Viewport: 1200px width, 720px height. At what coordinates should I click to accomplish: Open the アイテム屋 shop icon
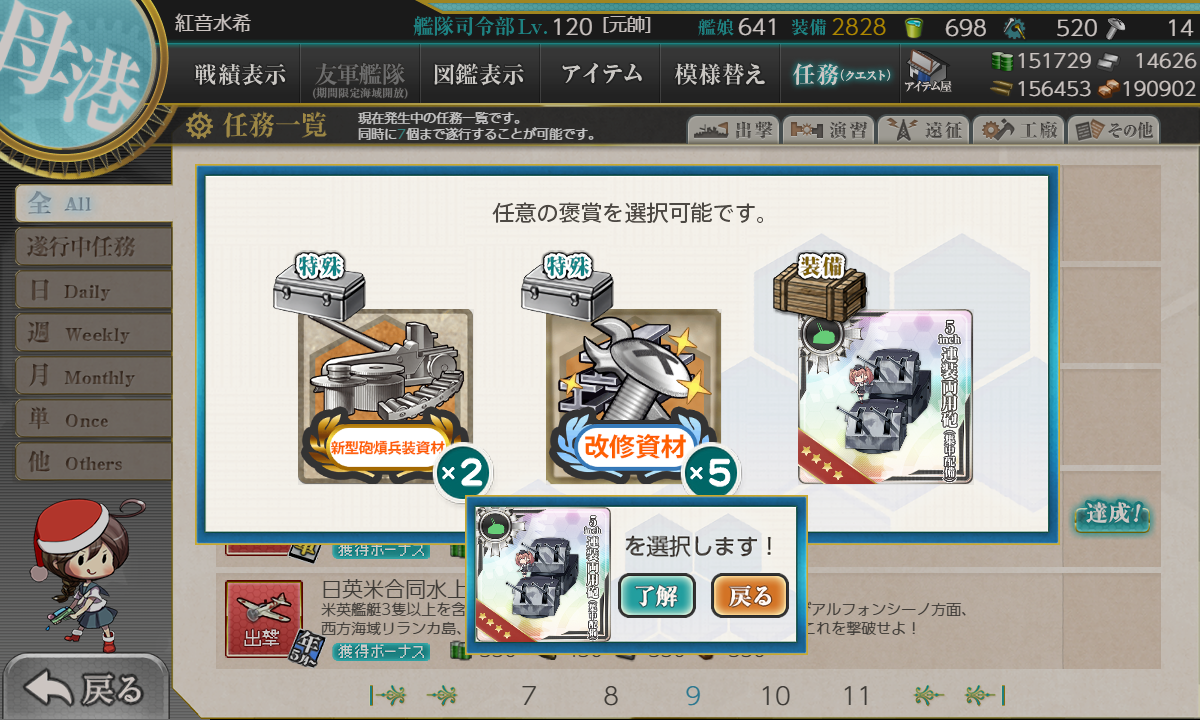point(927,73)
